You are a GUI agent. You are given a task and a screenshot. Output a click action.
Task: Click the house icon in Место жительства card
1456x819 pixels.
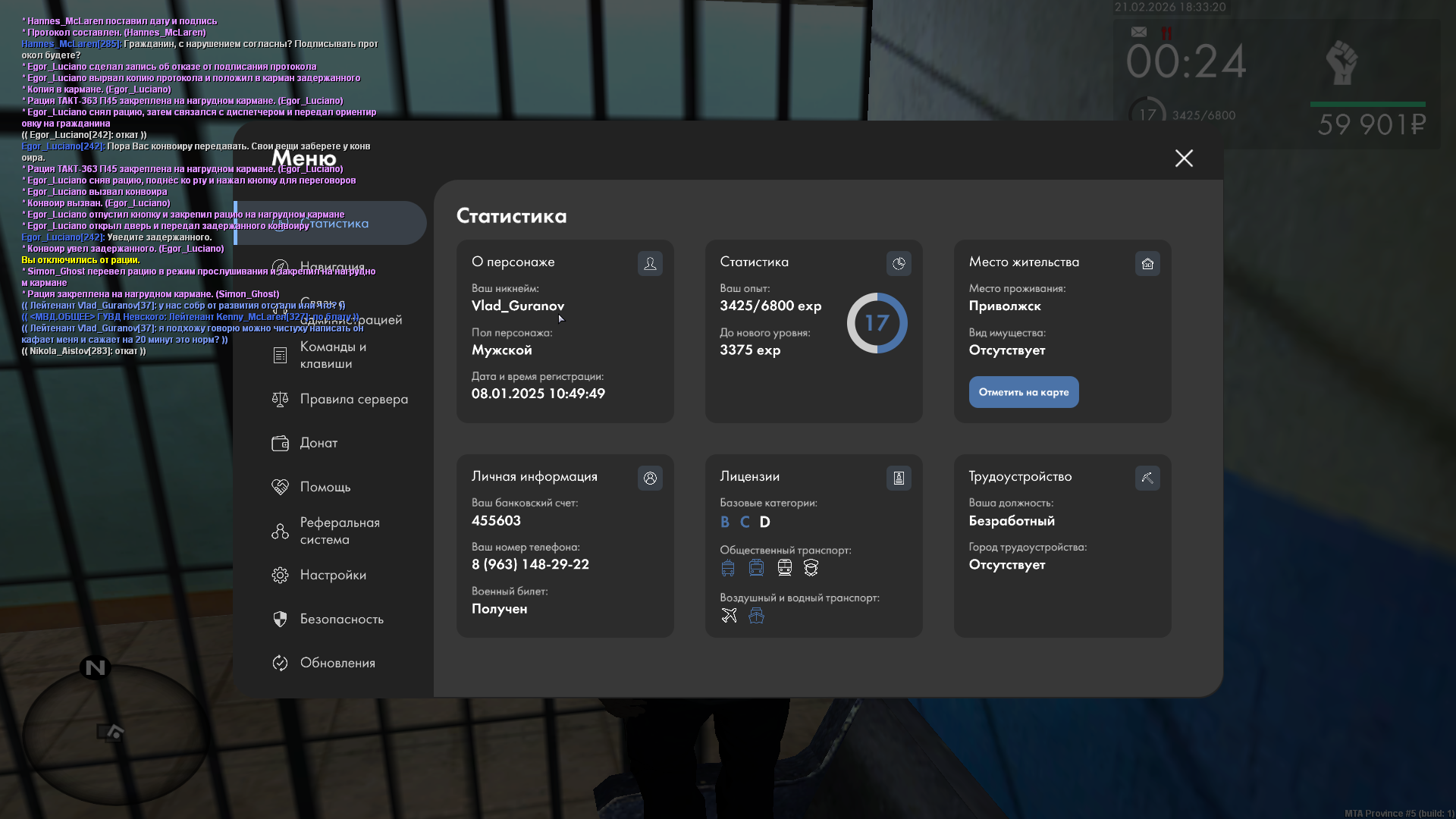[x=1147, y=263]
